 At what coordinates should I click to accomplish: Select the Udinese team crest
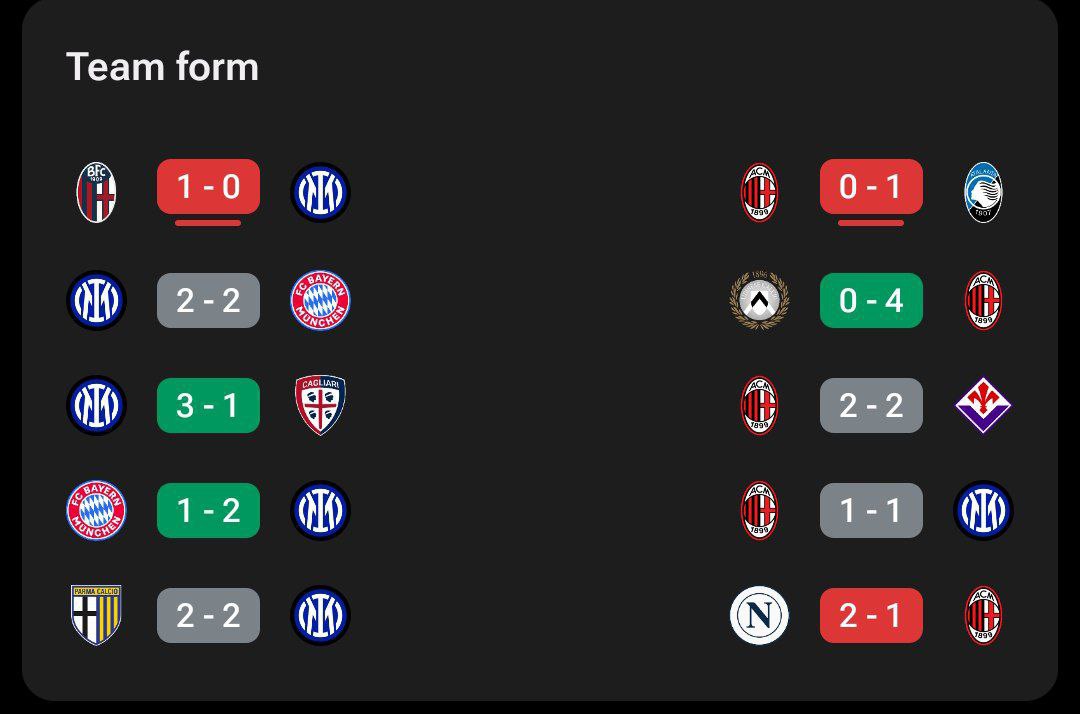[759, 300]
